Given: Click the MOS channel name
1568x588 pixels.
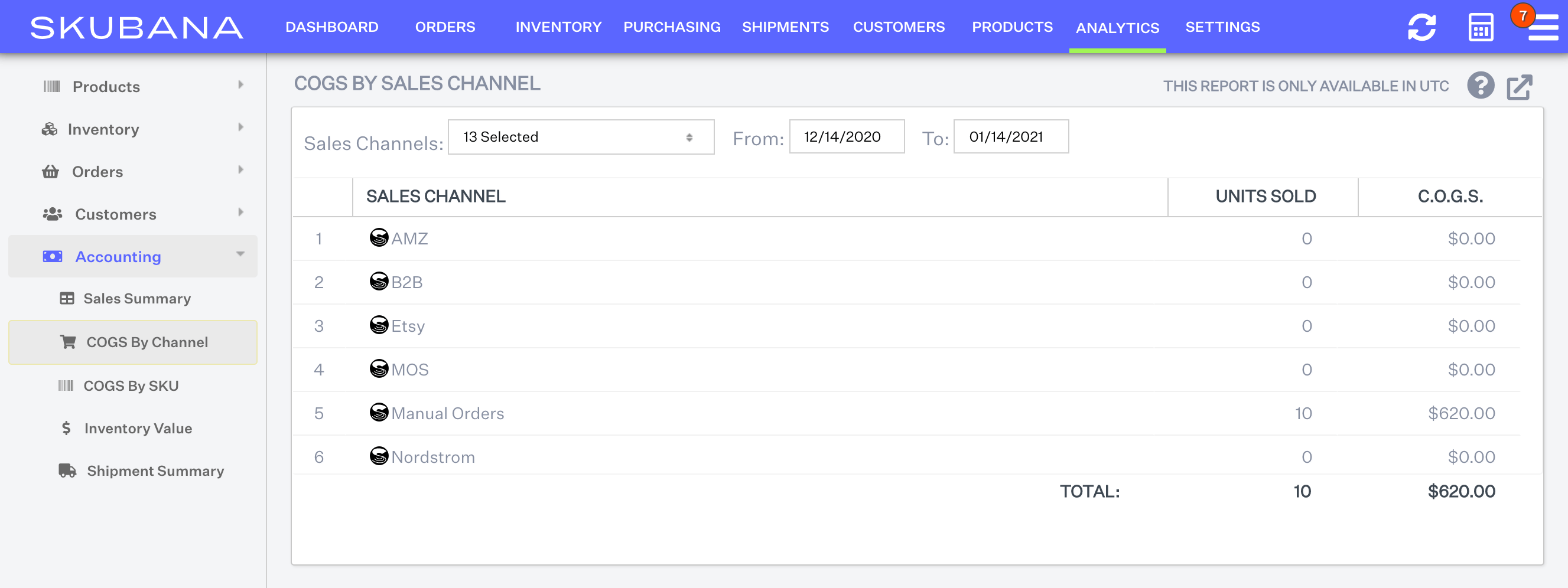Looking at the screenshot, I should tap(409, 370).
